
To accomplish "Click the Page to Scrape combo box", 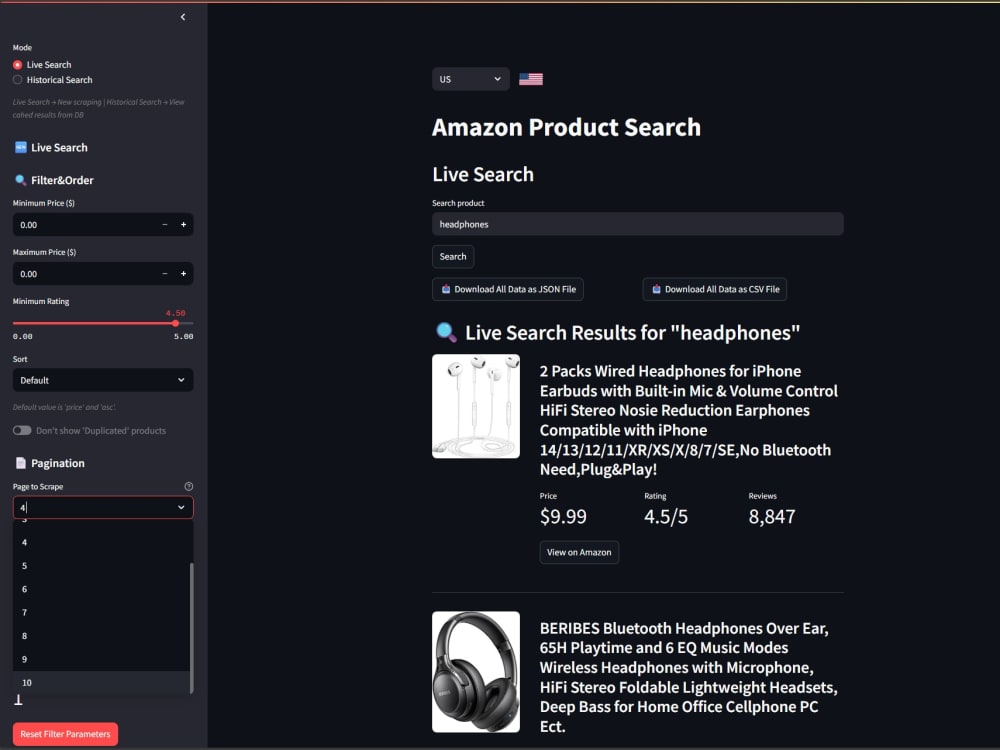I will [x=103, y=508].
